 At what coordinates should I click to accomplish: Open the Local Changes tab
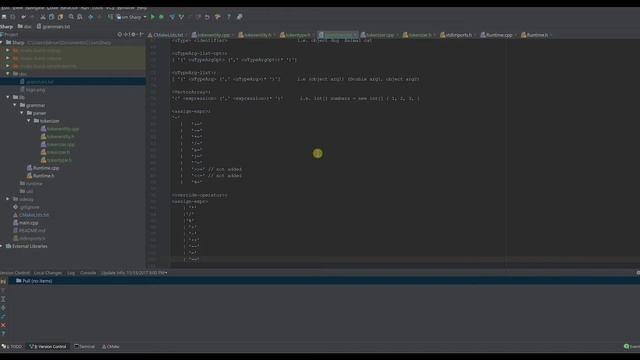(48, 273)
